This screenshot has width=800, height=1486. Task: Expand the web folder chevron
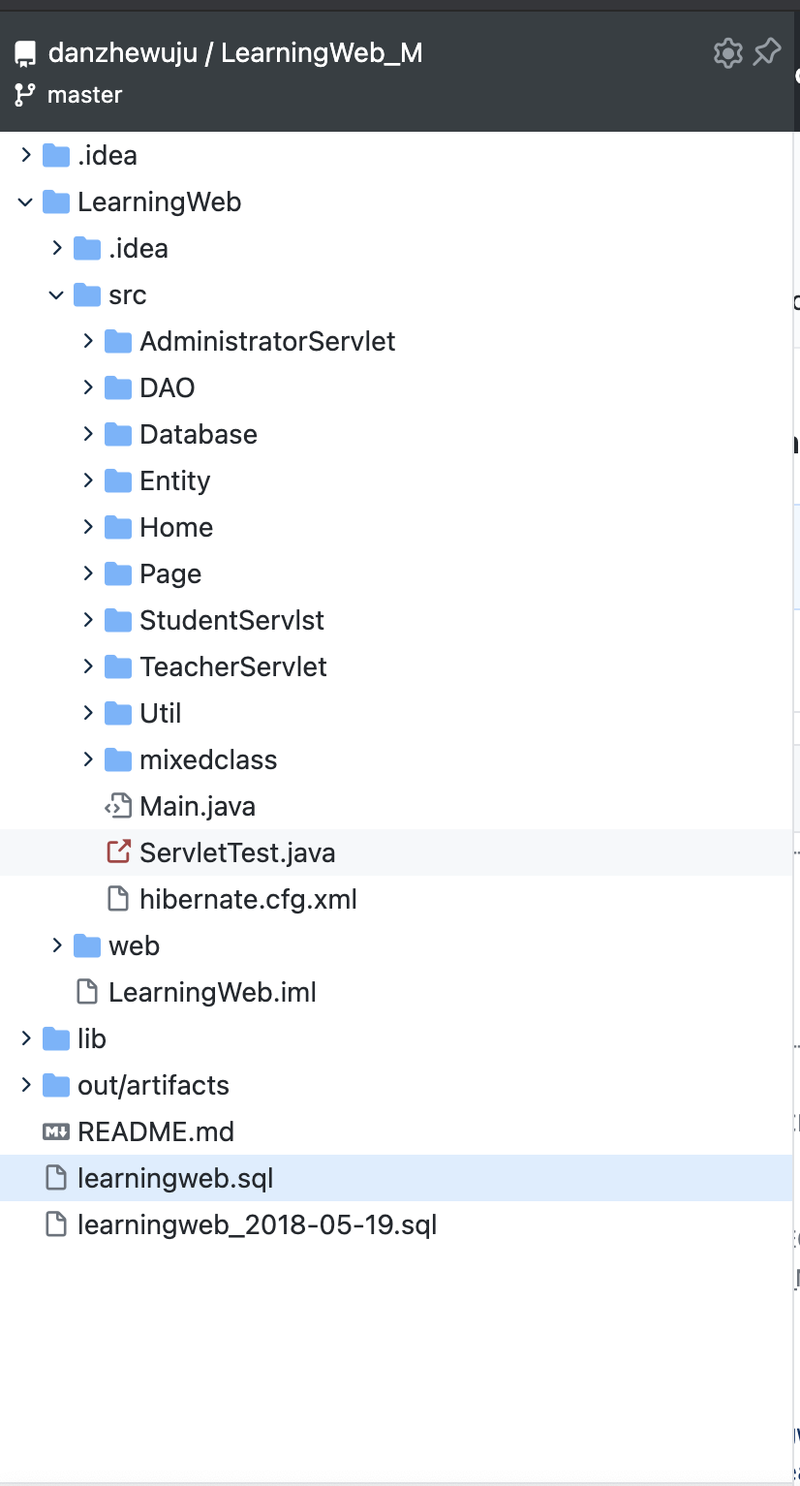tap(57, 946)
